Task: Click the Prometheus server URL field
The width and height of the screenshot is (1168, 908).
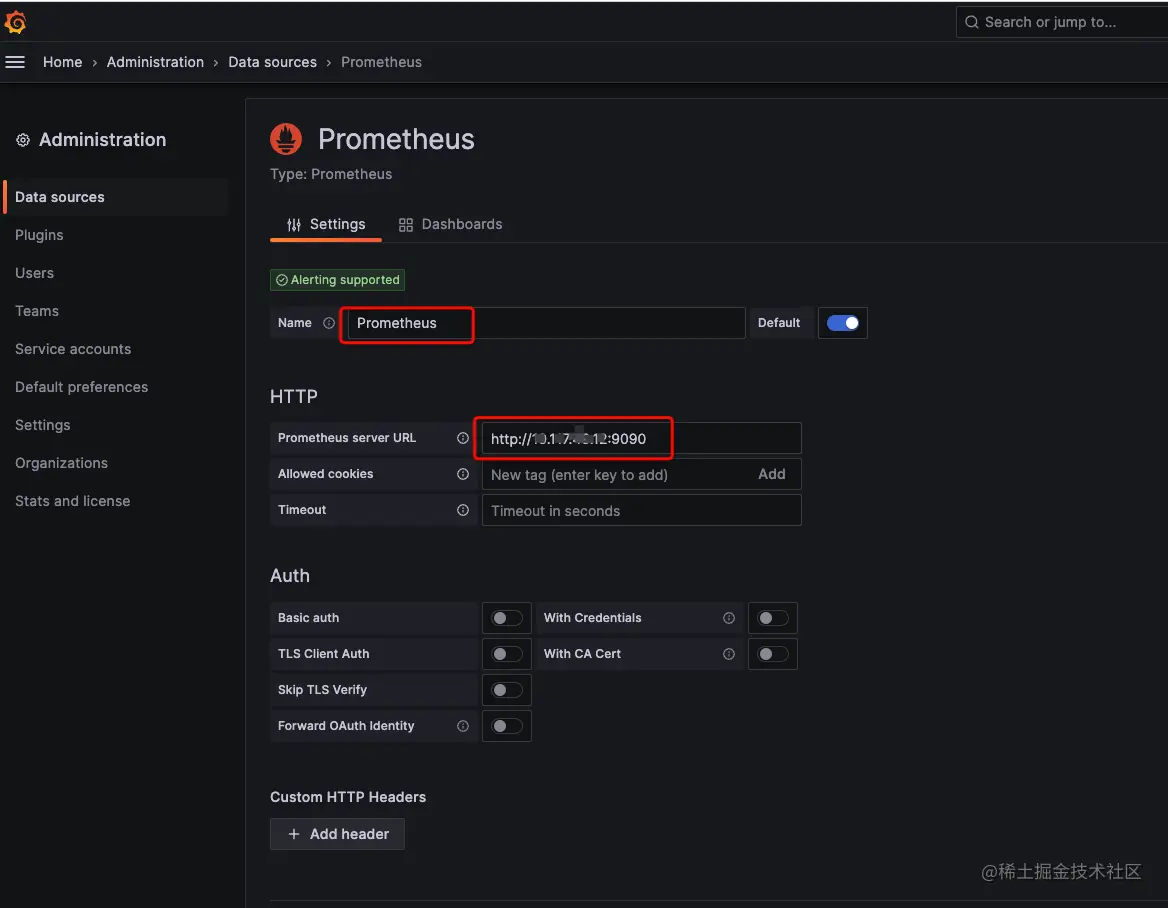Action: [641, 439]
